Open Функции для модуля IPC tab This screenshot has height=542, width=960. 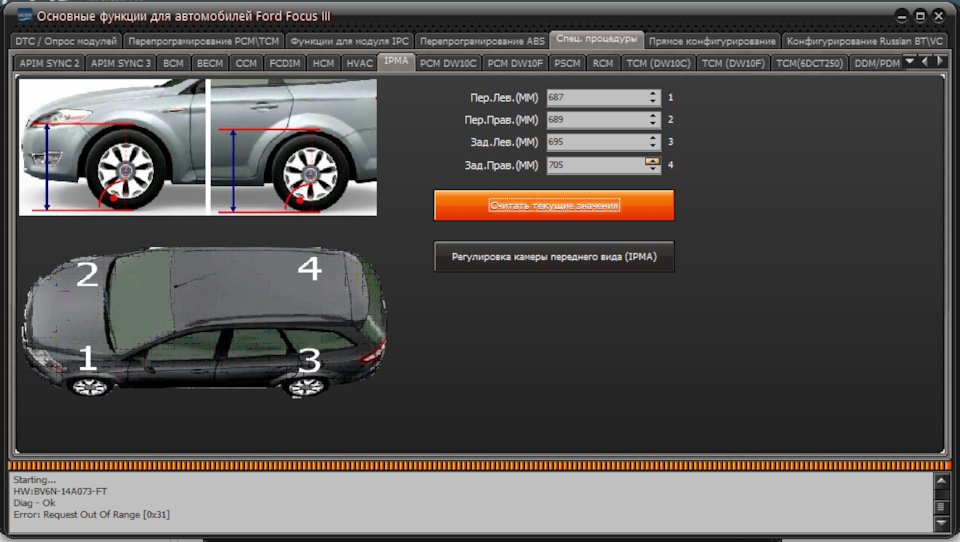[x=349, y=41]
